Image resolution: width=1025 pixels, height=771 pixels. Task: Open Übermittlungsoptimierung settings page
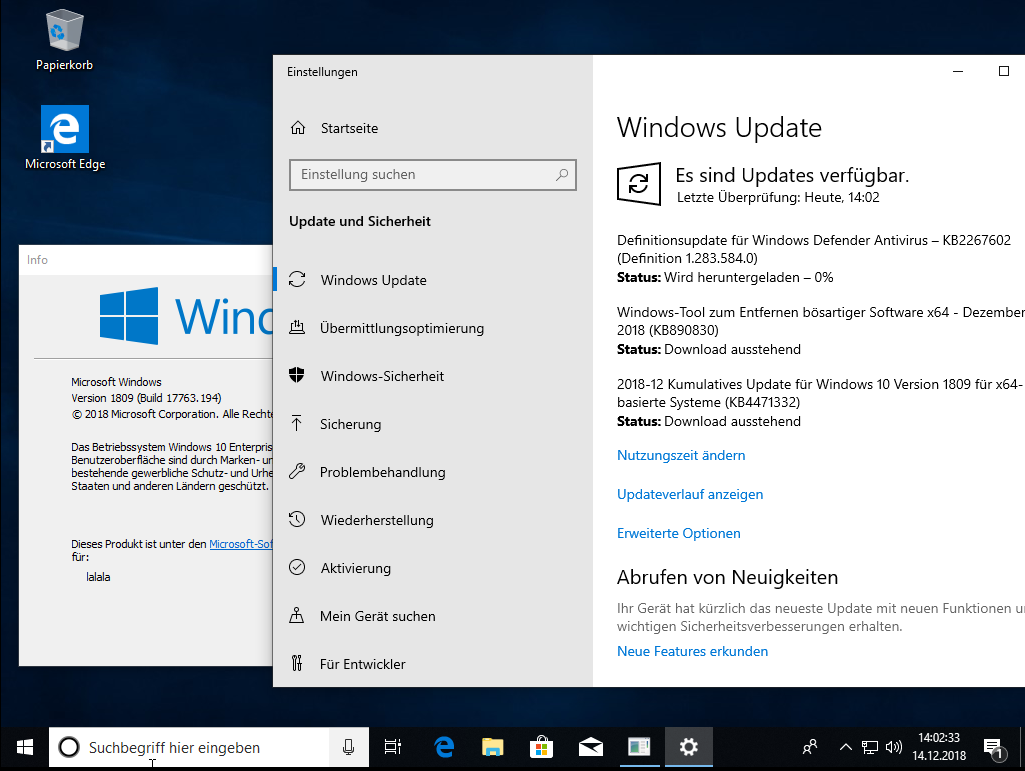tap(401, 328)
